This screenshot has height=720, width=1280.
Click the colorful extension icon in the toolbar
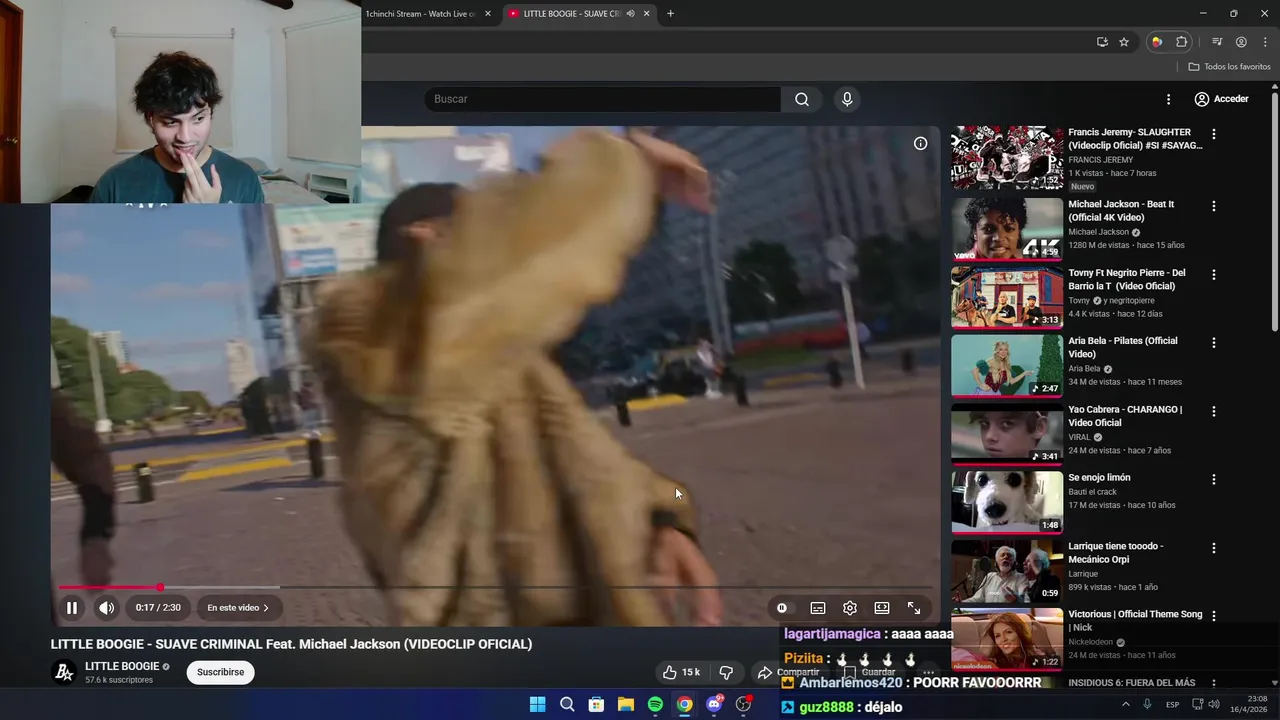pos(1157,42)
